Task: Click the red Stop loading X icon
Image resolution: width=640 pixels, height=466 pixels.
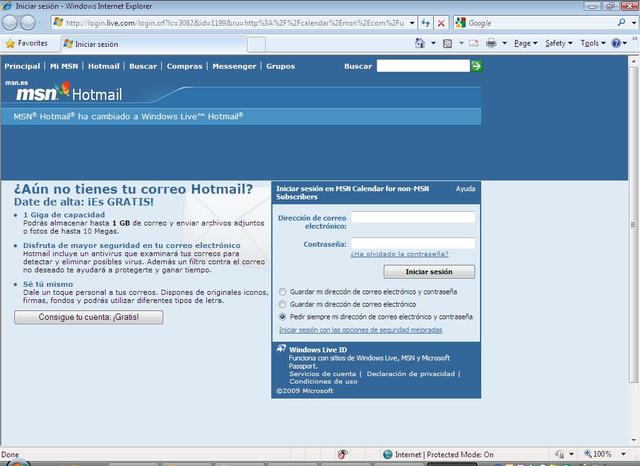Action: point(441,23)
